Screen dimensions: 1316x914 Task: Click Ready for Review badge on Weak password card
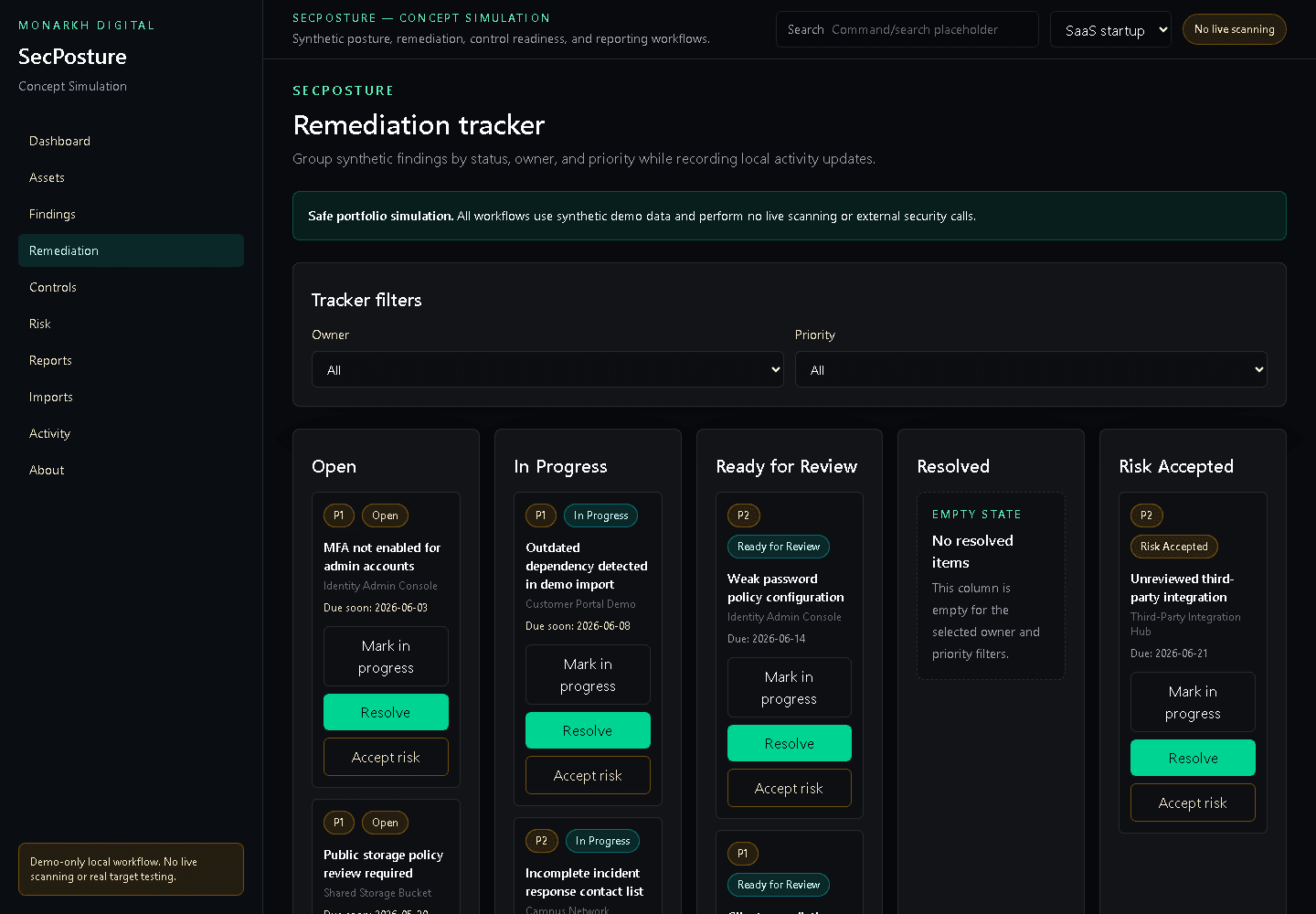point(779,547)
